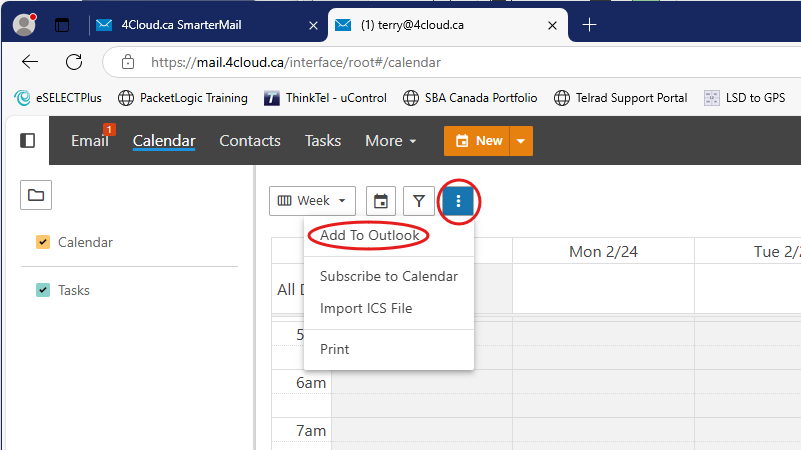Choose Subscribe to Calendar from menu
This screenshot has width=801, height=450.
(389, 276)
